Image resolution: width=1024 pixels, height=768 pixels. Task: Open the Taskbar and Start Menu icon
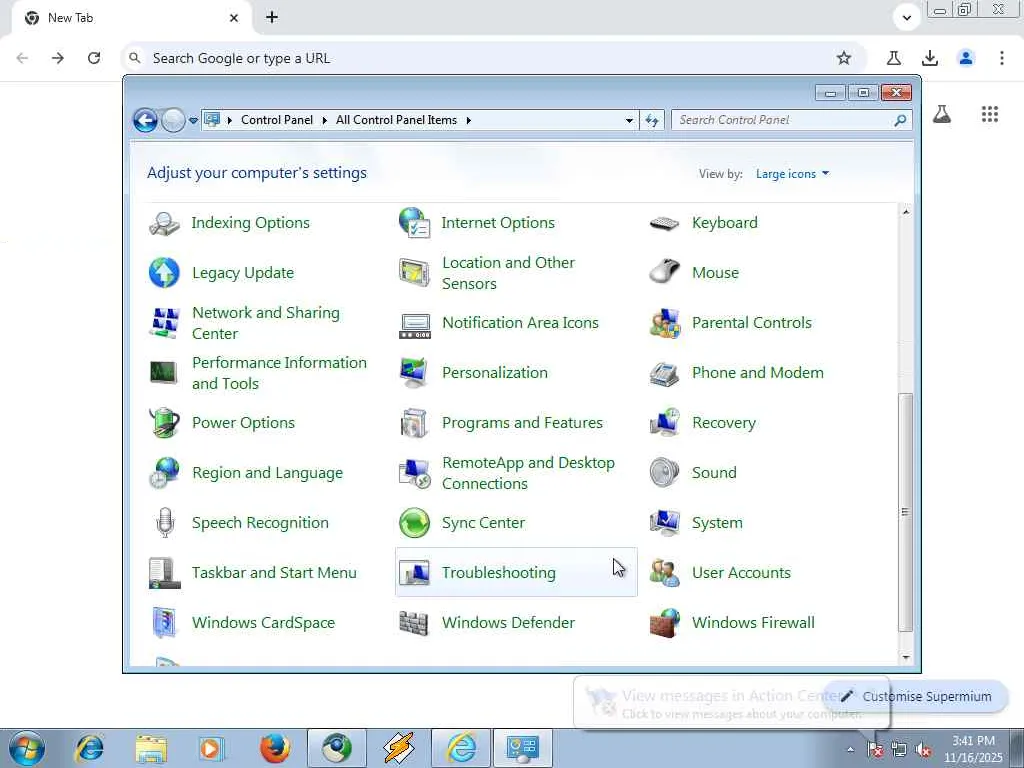[x=164, y=573]
